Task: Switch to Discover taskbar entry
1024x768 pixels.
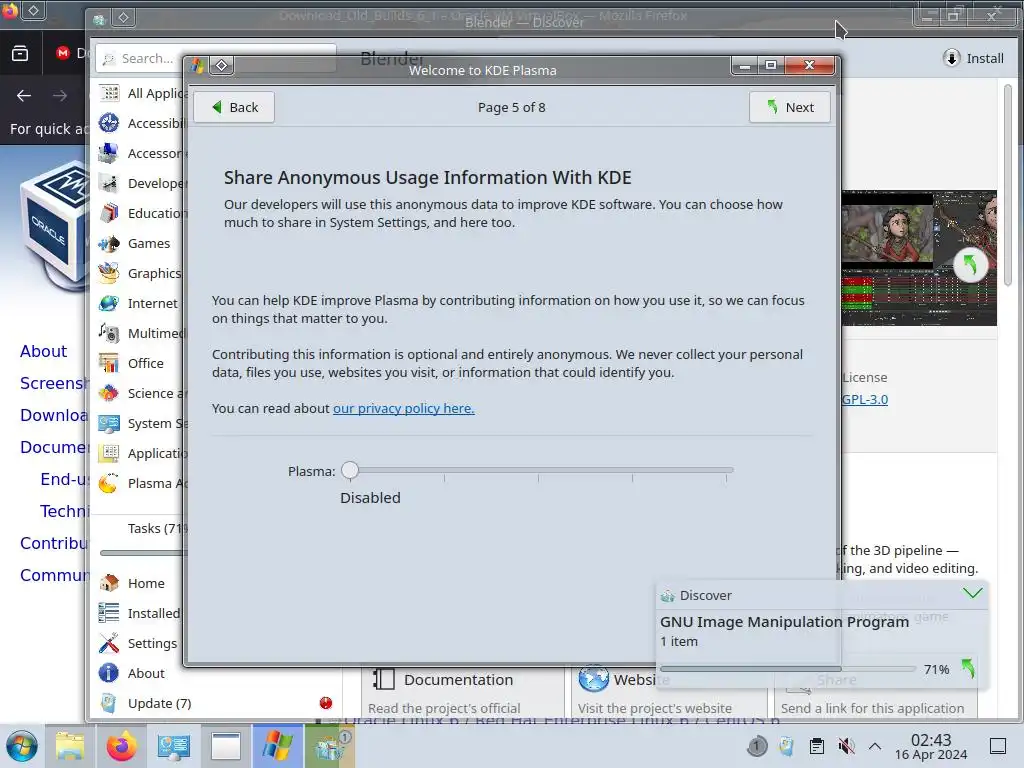Action: coord(330,746)
